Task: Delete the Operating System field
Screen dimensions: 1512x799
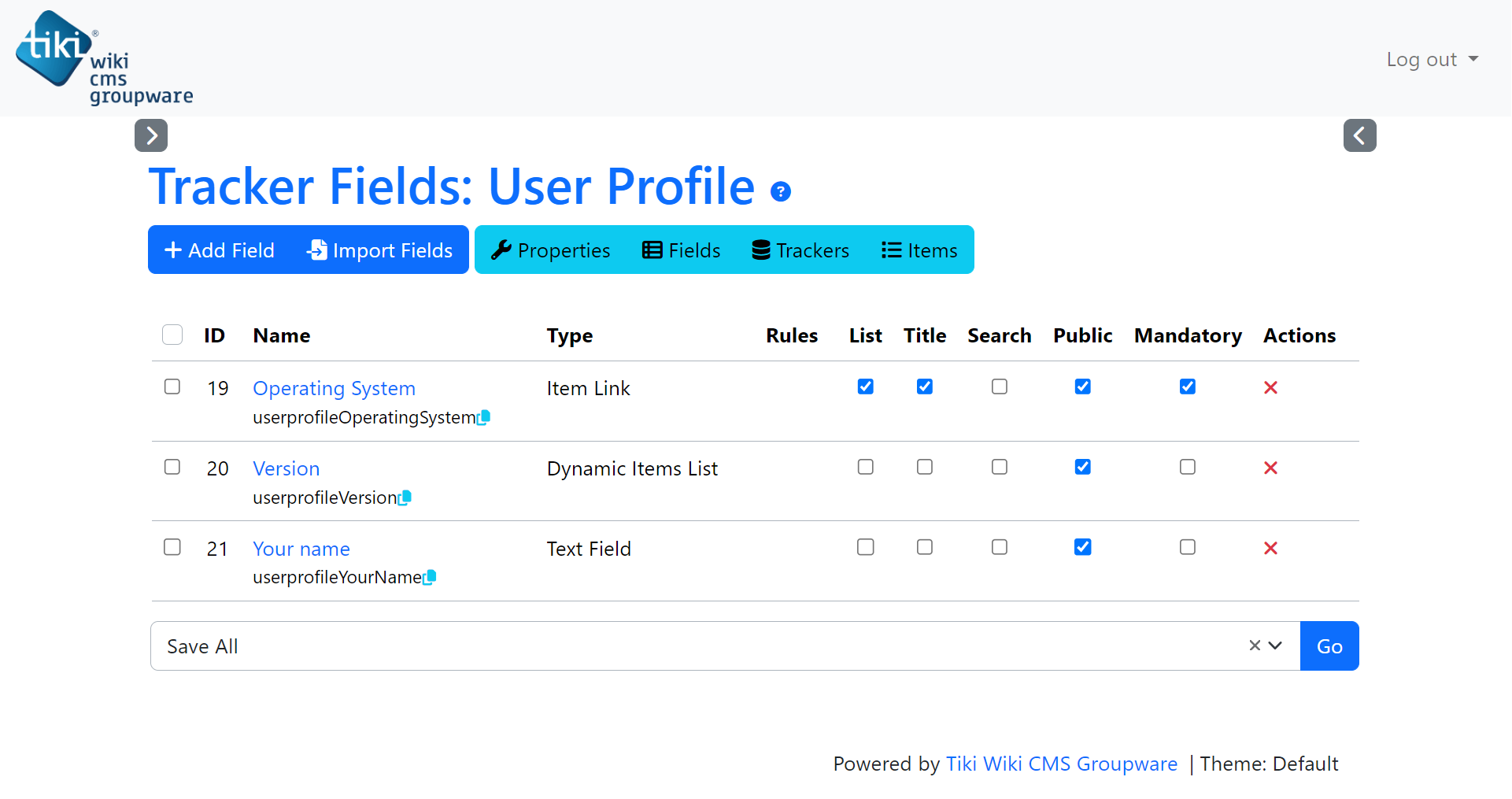Action: 1270,387
